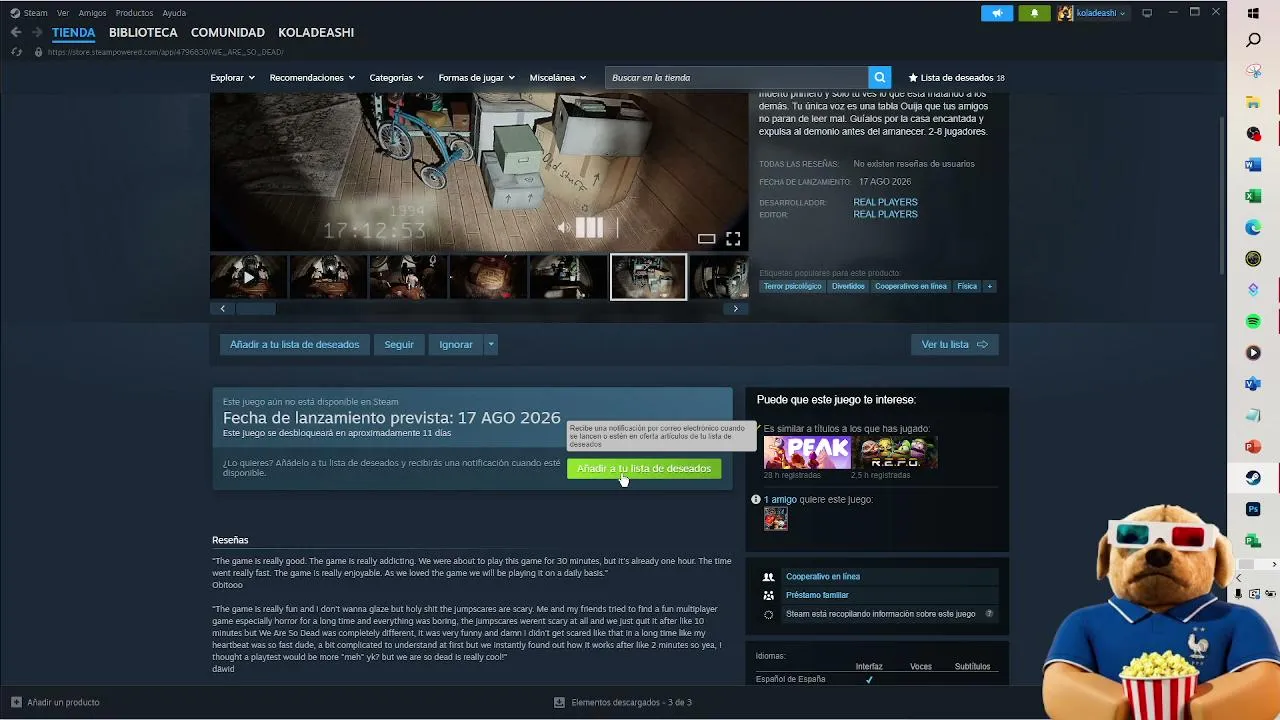
Task: Click the Ignorar button
Action: [x=456, y=344]
